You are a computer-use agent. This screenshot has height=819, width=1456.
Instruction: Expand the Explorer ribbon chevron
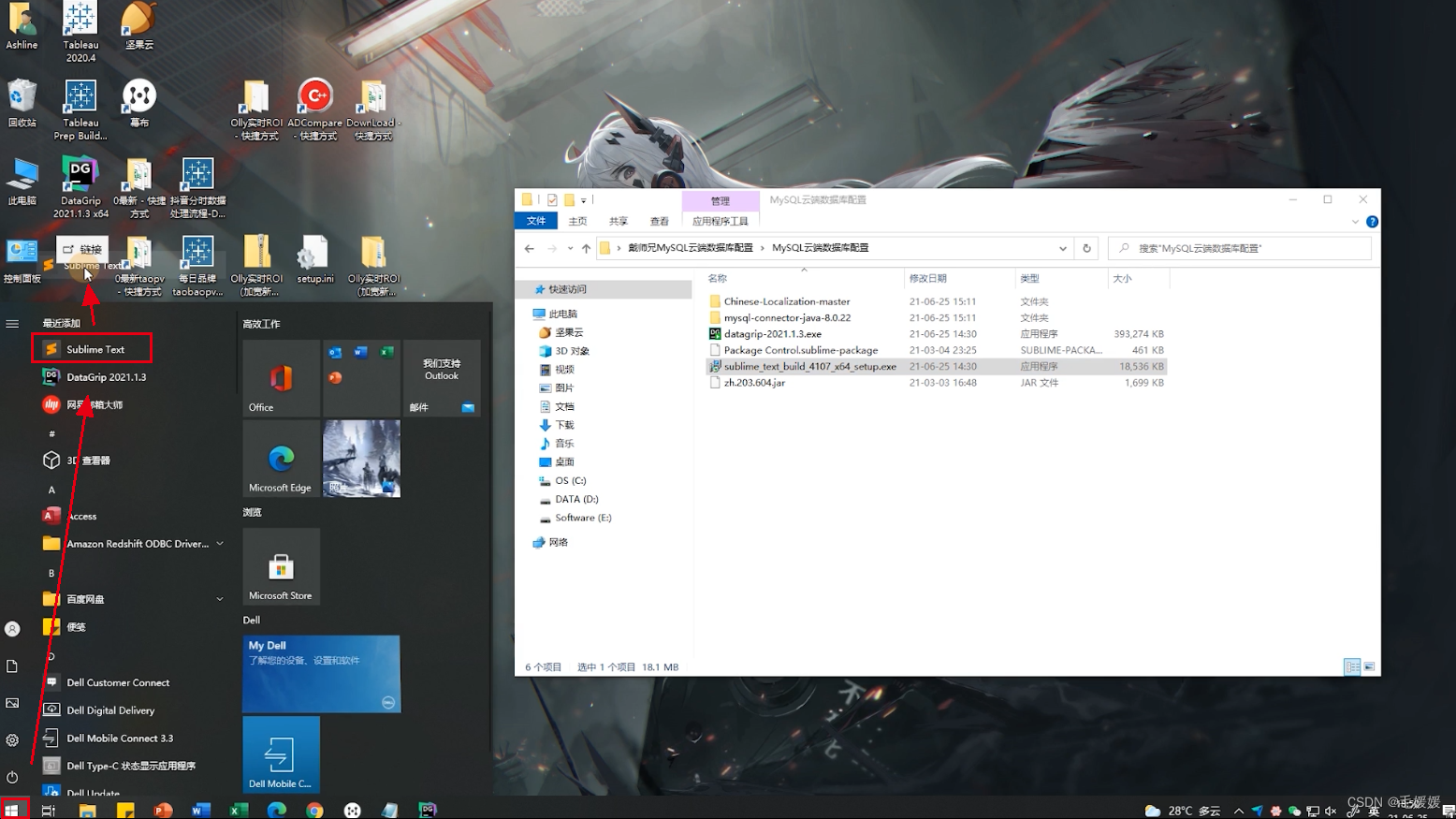(1355, 222)
